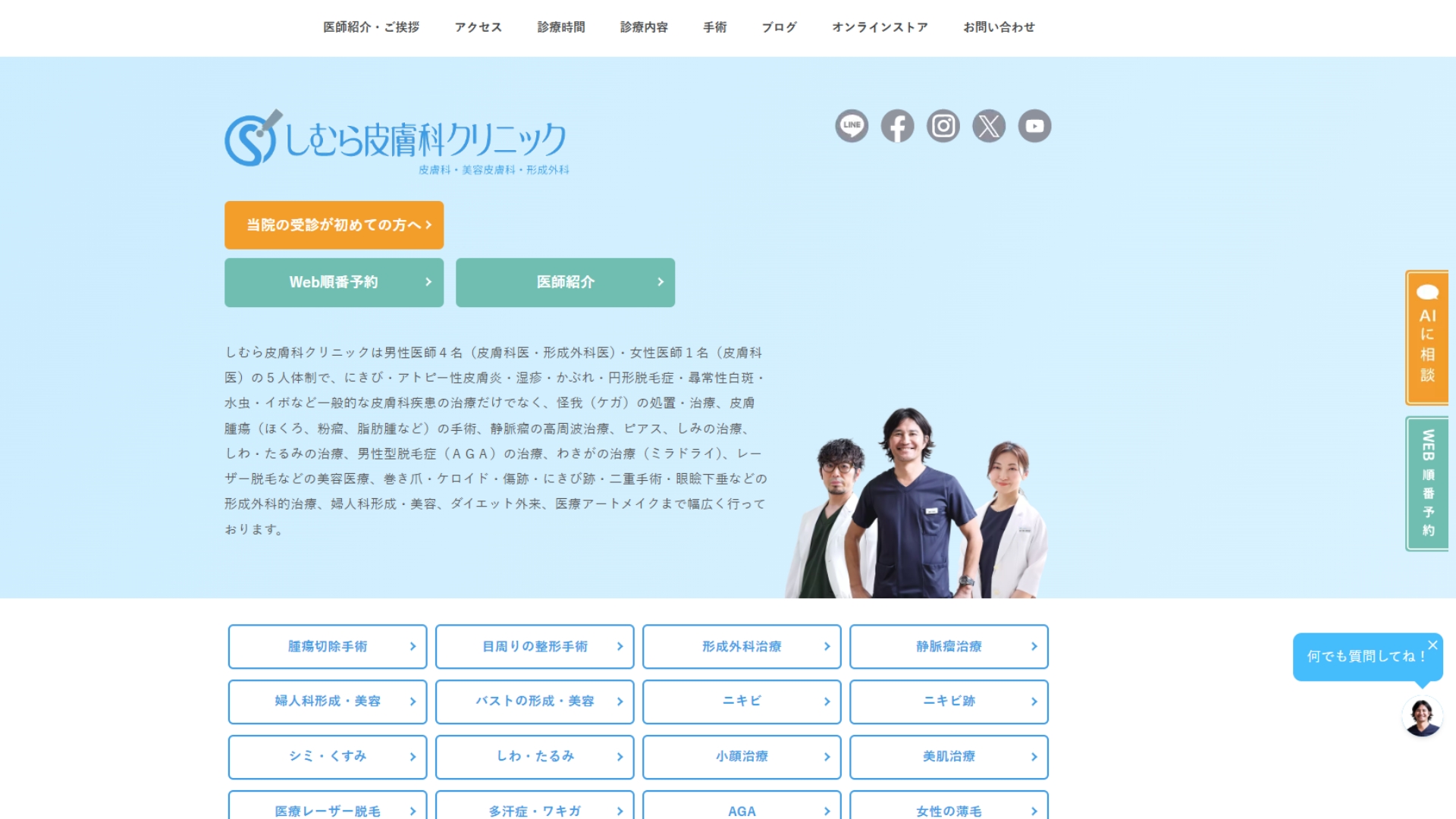Click the green Web順番予約 button

334,282
